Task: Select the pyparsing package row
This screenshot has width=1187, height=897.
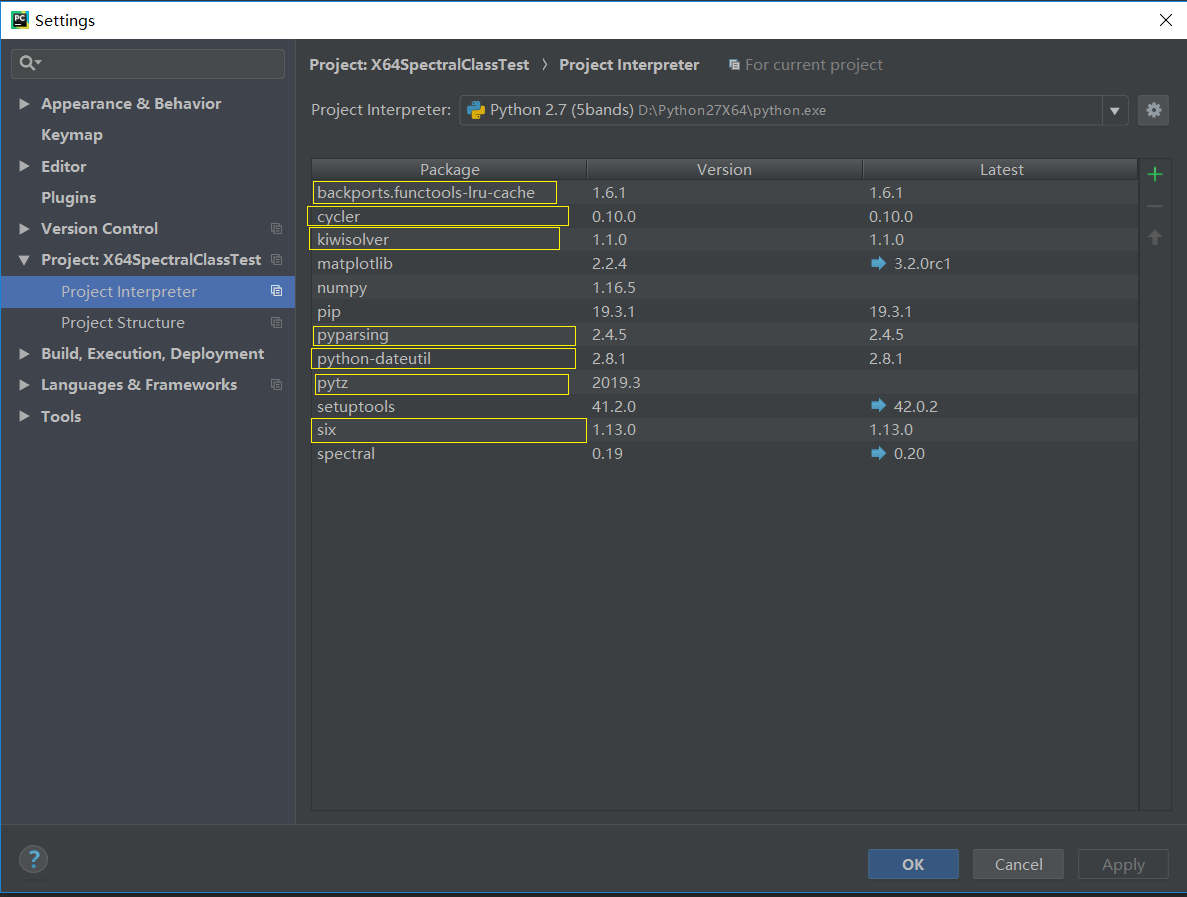Action: click(724, 335)
